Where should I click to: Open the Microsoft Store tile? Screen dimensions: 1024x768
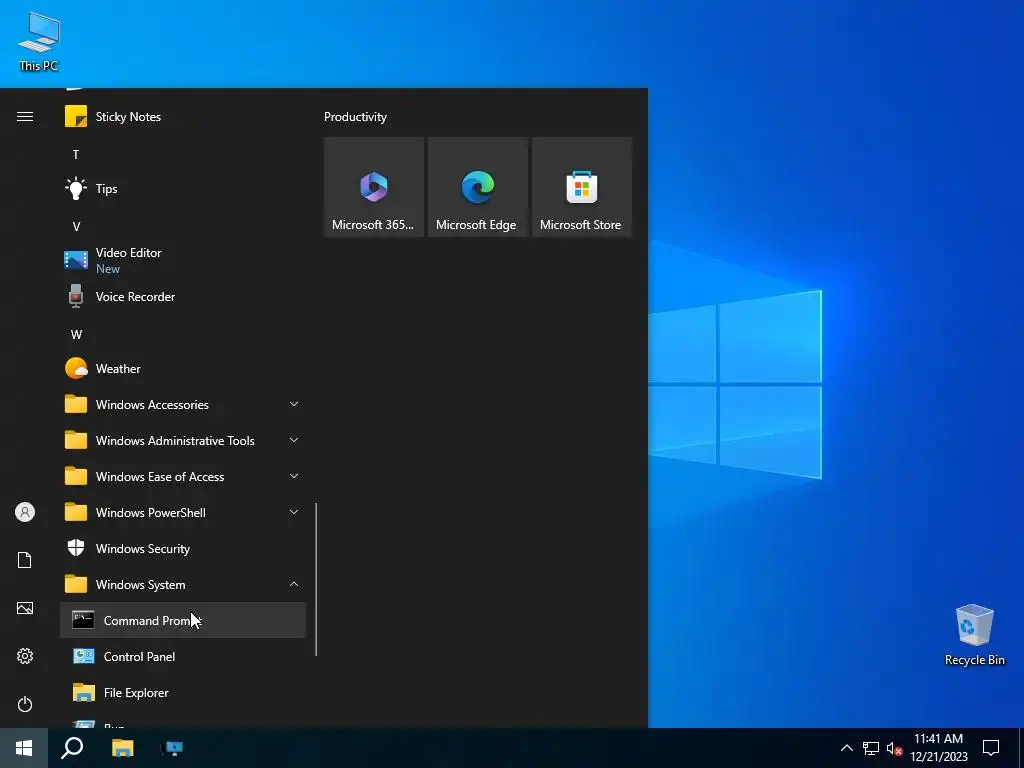point(581,187)
